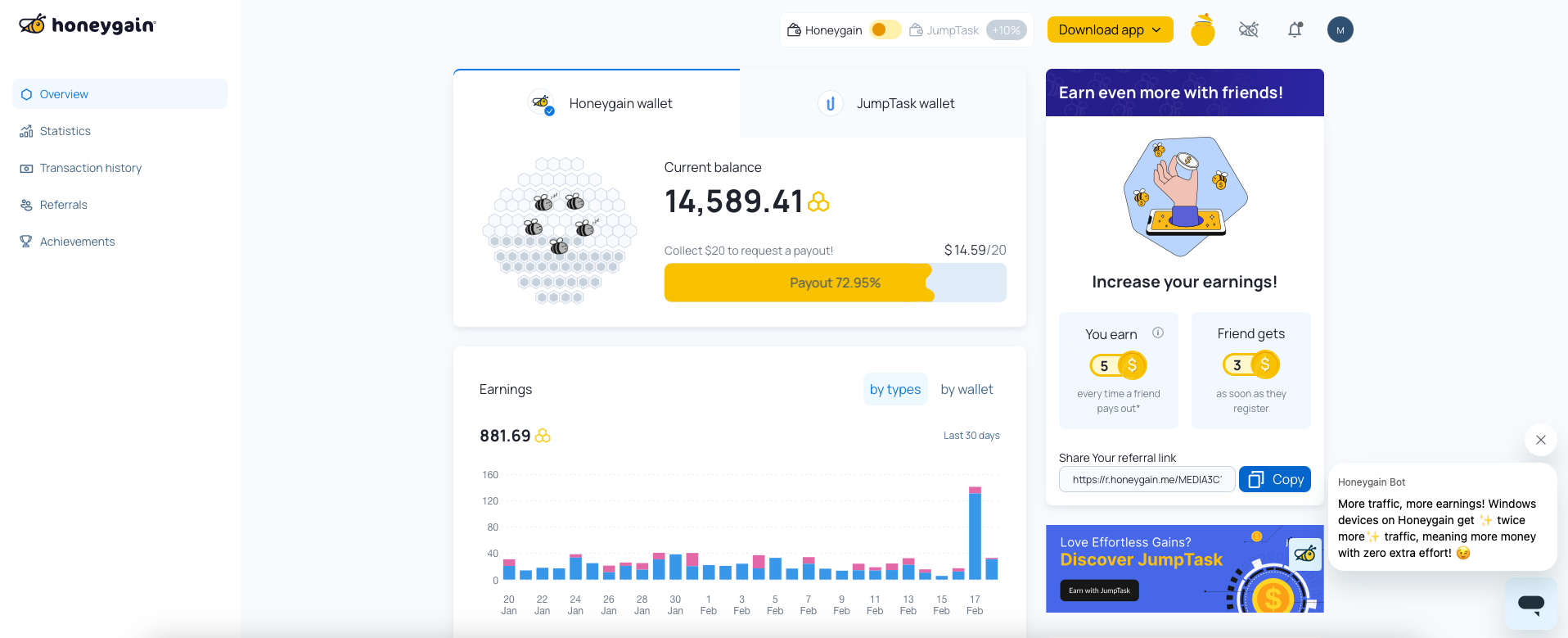
Task: Copy the referral link
Action: click(x=1274, y=480)
